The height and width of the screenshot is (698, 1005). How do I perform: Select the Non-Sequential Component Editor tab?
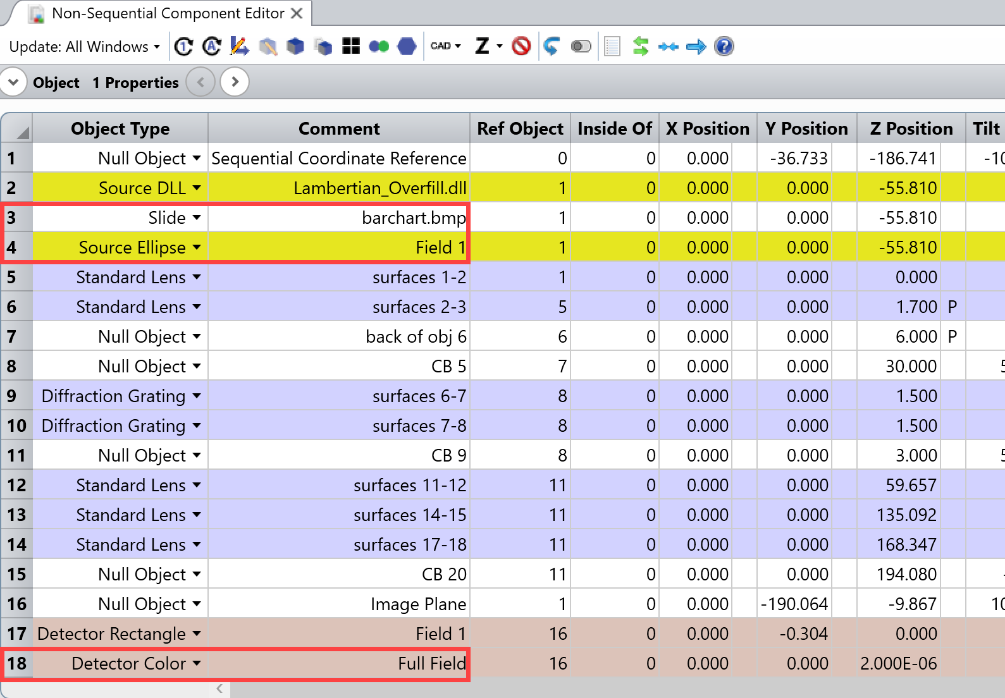click(168, 13)
